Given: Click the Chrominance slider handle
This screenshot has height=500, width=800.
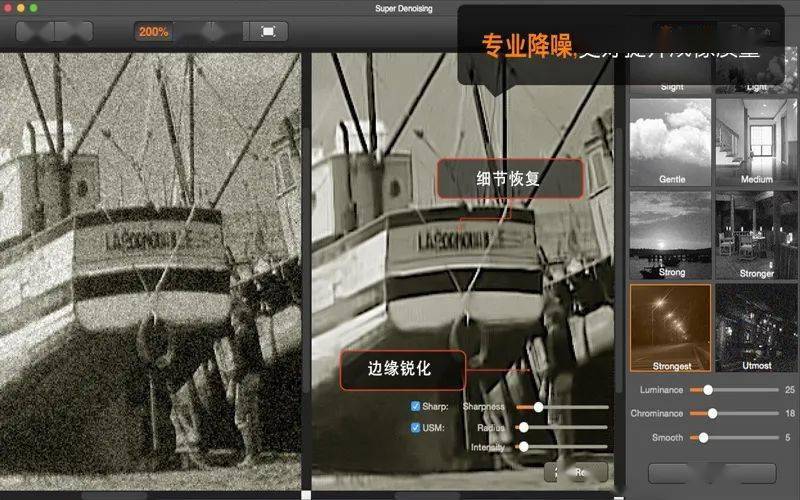Looking at the screenshot, I should point(712,413).
